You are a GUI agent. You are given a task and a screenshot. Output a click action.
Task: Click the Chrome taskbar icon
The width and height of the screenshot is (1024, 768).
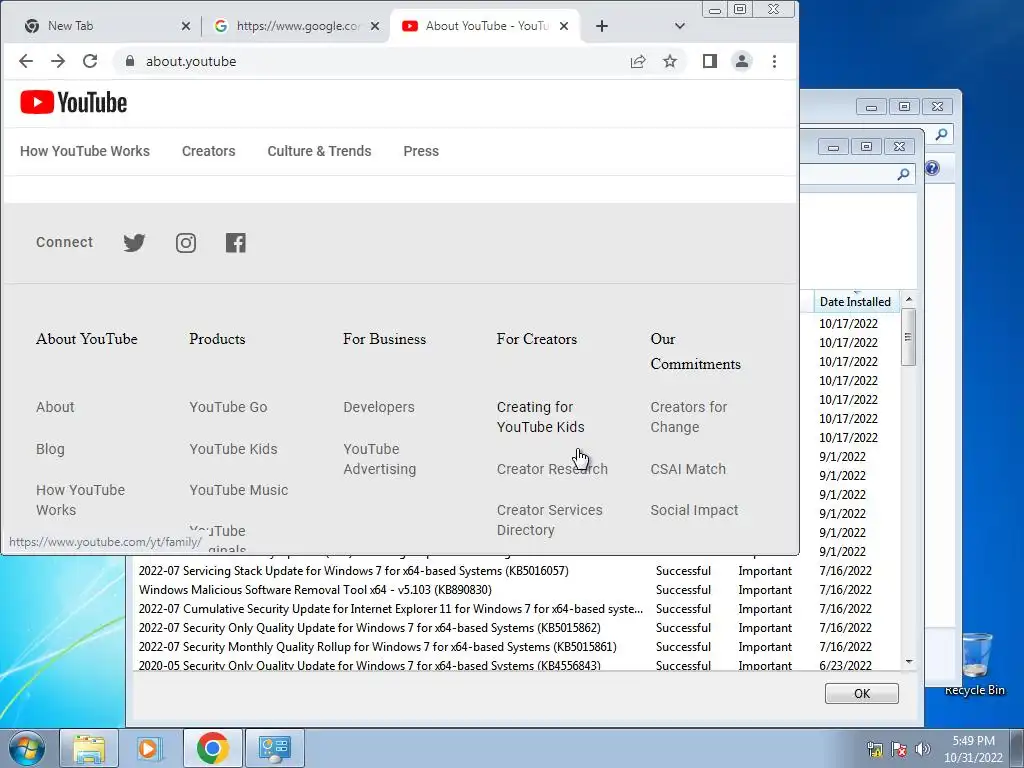pos(212,748)
